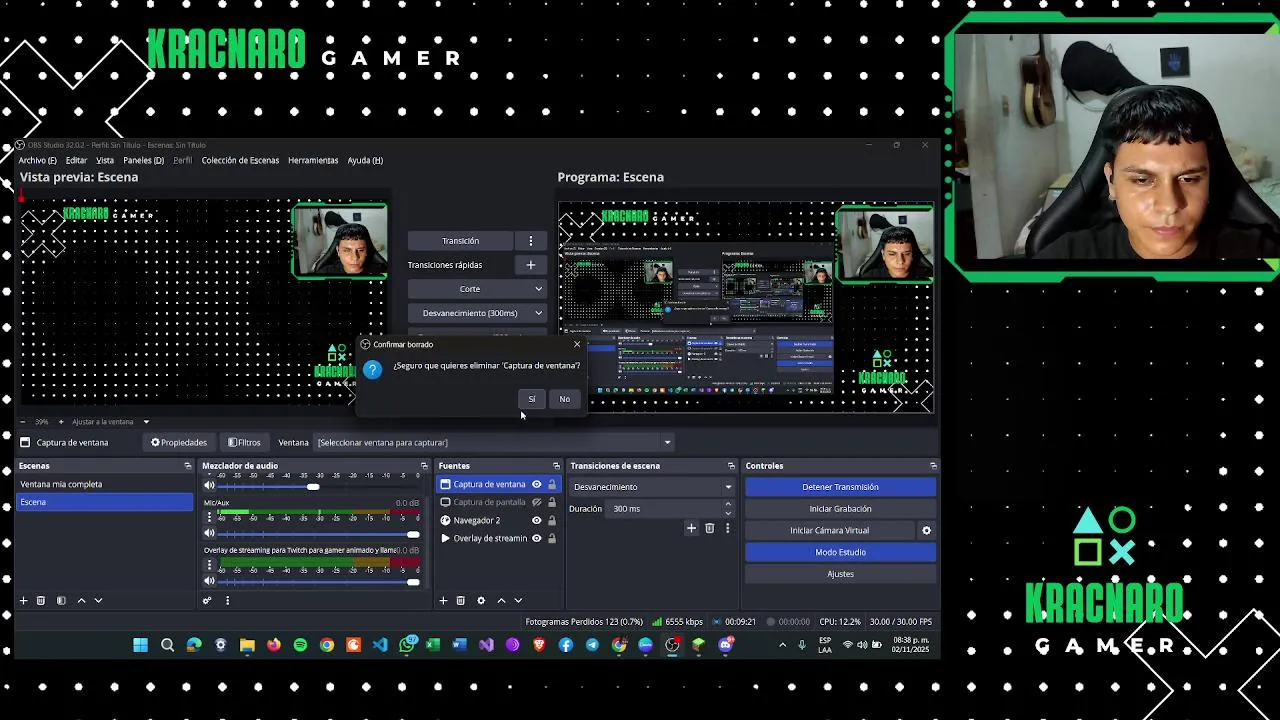Delete selected scene with trash icon
Viewport: 1280px width, 720px height.
click(x=41, y=600)
